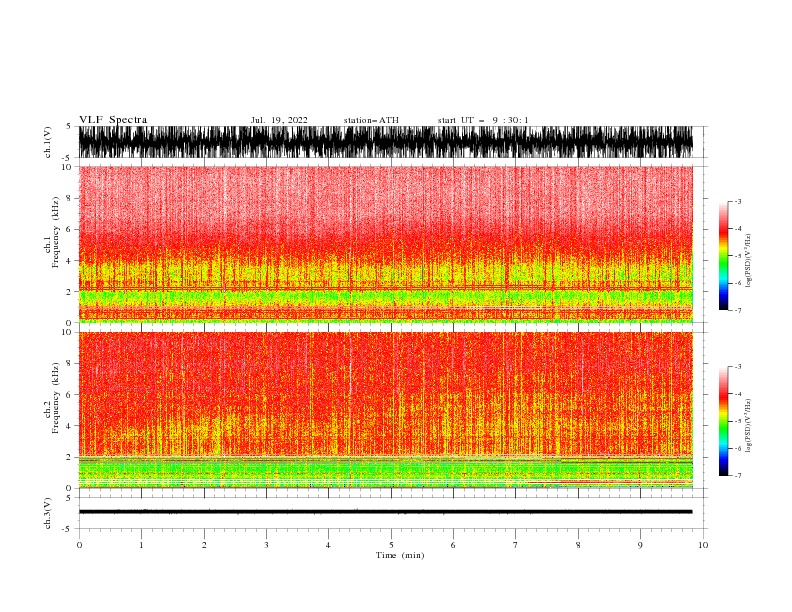This screenshot has height=612, width=792.
Task: Click the ch.2 spectrogram panel
Action: [x=386, y=410]
